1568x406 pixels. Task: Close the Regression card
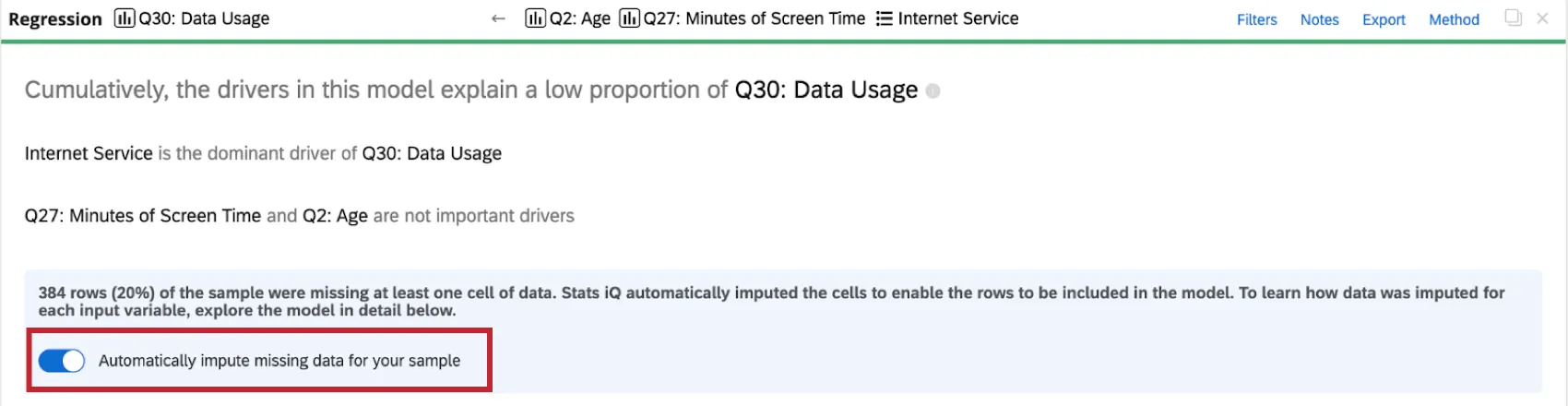pos(1542,18)
